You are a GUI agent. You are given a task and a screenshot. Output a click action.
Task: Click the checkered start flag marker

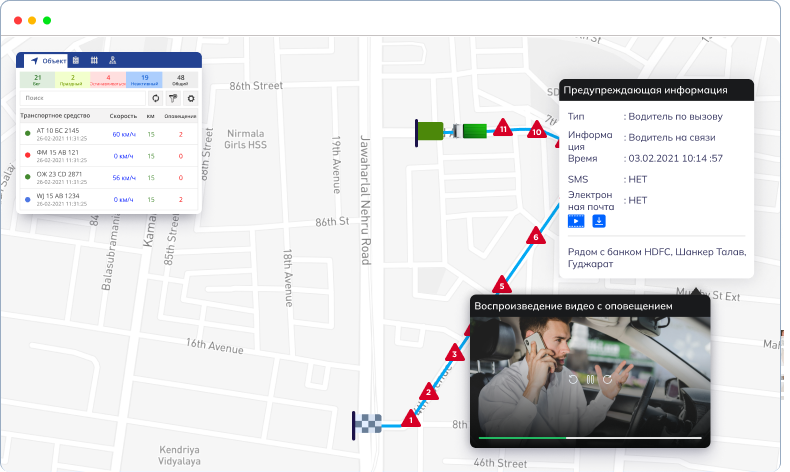click(366, 425)
